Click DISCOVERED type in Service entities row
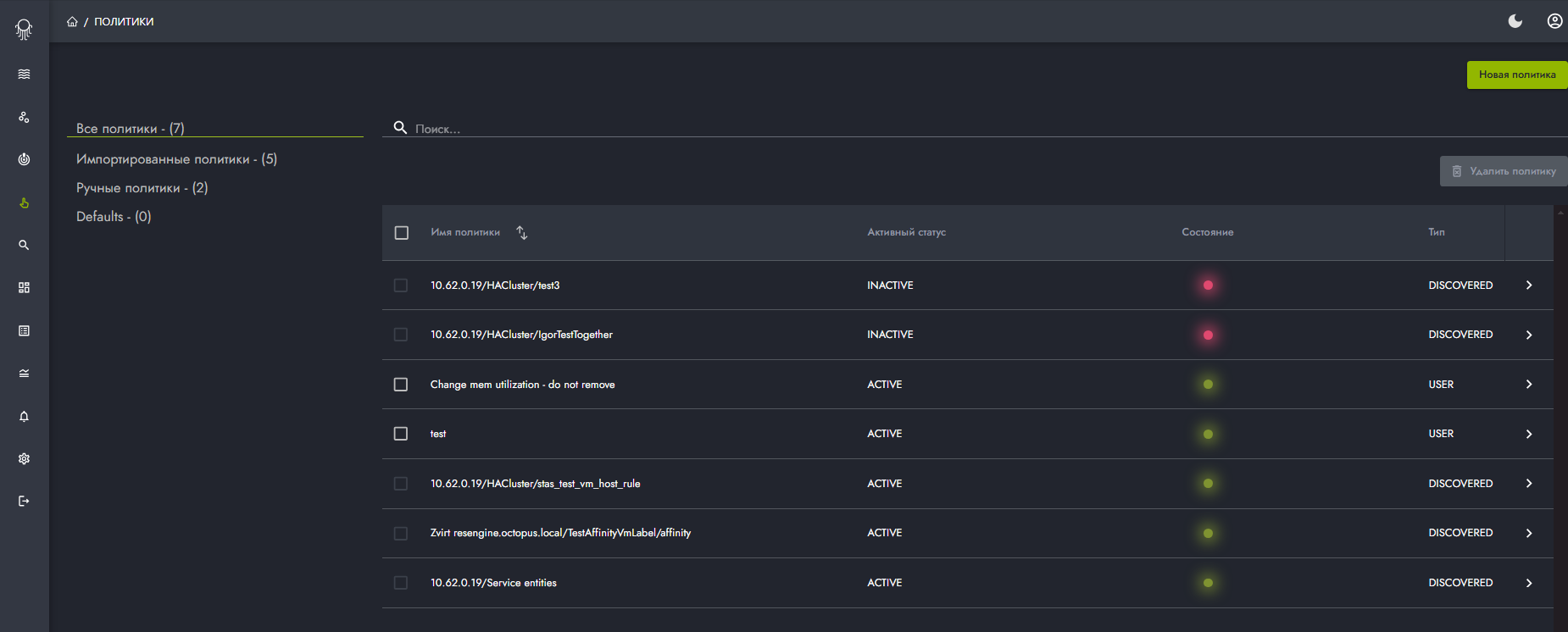Viewport: 1568px width, 632px height. [x=1460, y=583]
